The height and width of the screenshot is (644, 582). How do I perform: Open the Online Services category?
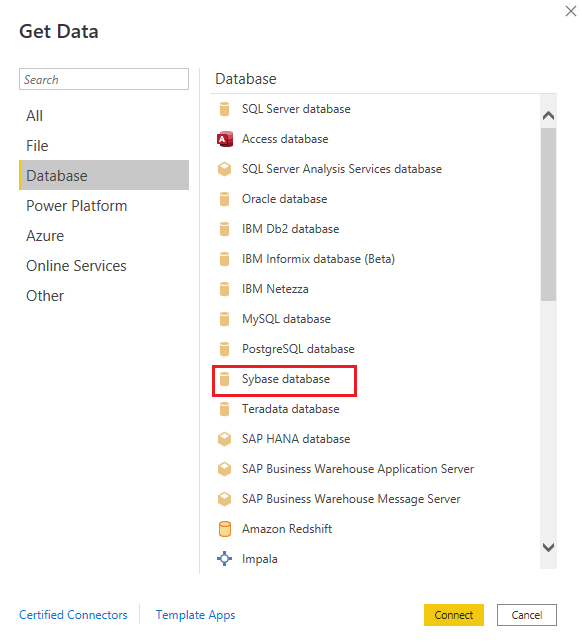[x=104, y=266]
